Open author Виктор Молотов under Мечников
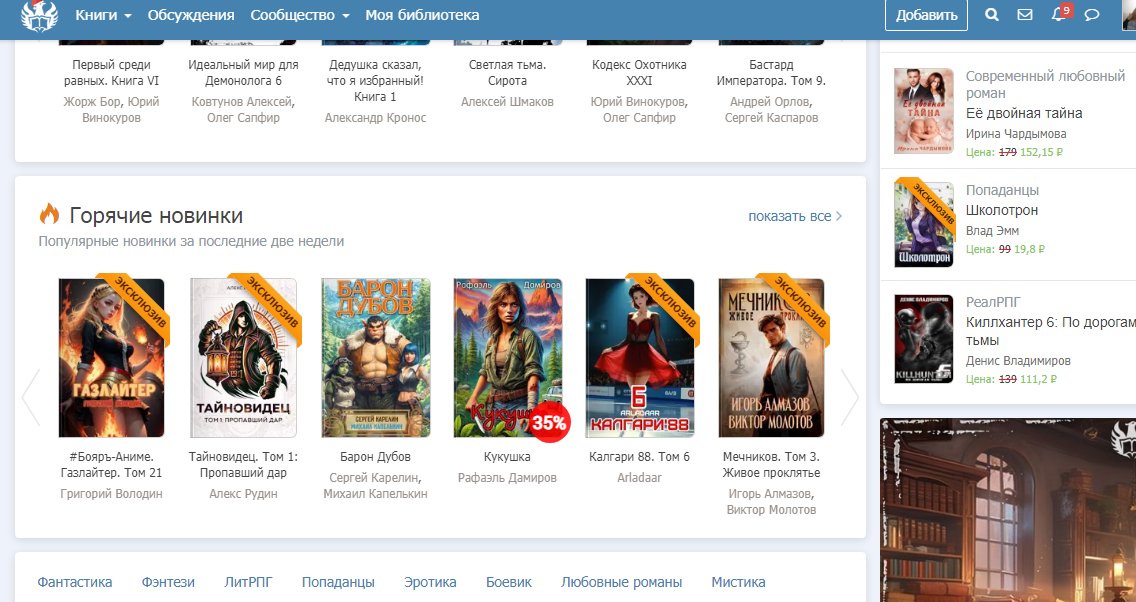Image resolution: width=1136 pixels, height=602 pixels. tap(772, 510)
